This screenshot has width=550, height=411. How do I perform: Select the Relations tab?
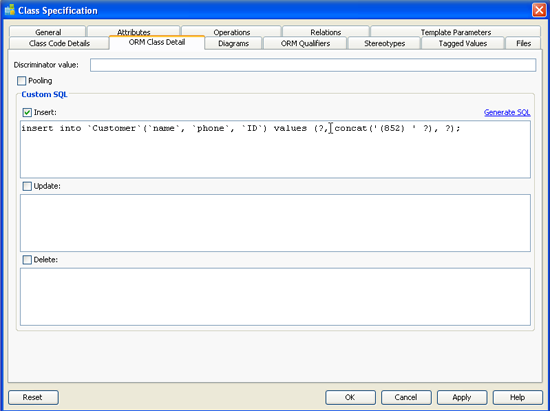point(326,32)
